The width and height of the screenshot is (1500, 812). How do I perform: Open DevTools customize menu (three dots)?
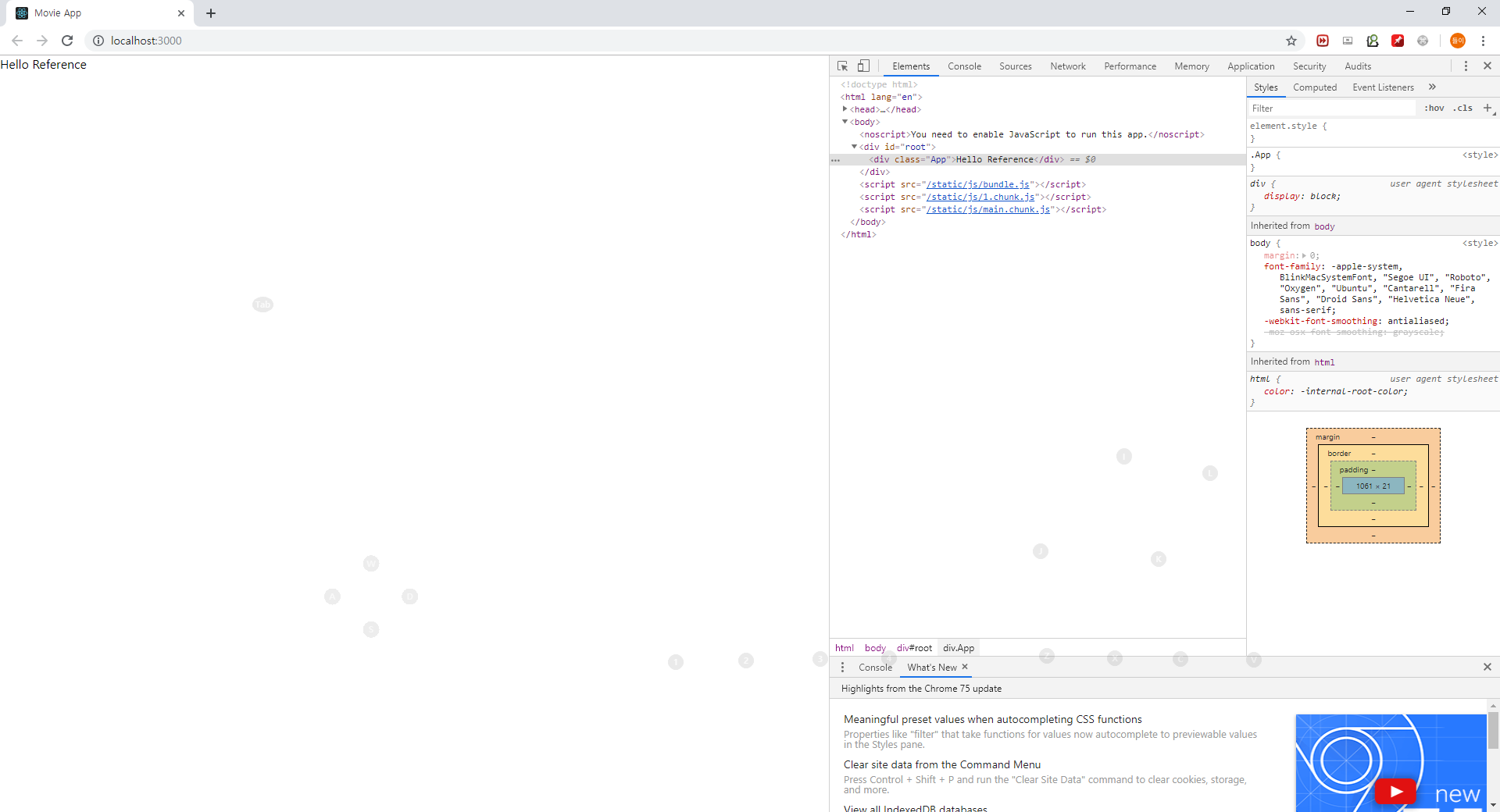pos(1466,66)
